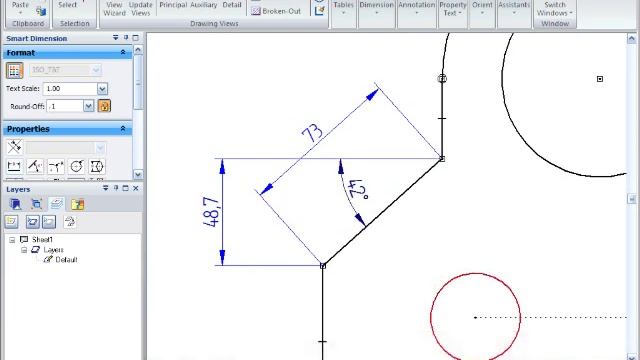The height and width of the screenshot is (360, 640).
Task: Select the 48,7 vertical dimension text
Action: tap(211, 212)
